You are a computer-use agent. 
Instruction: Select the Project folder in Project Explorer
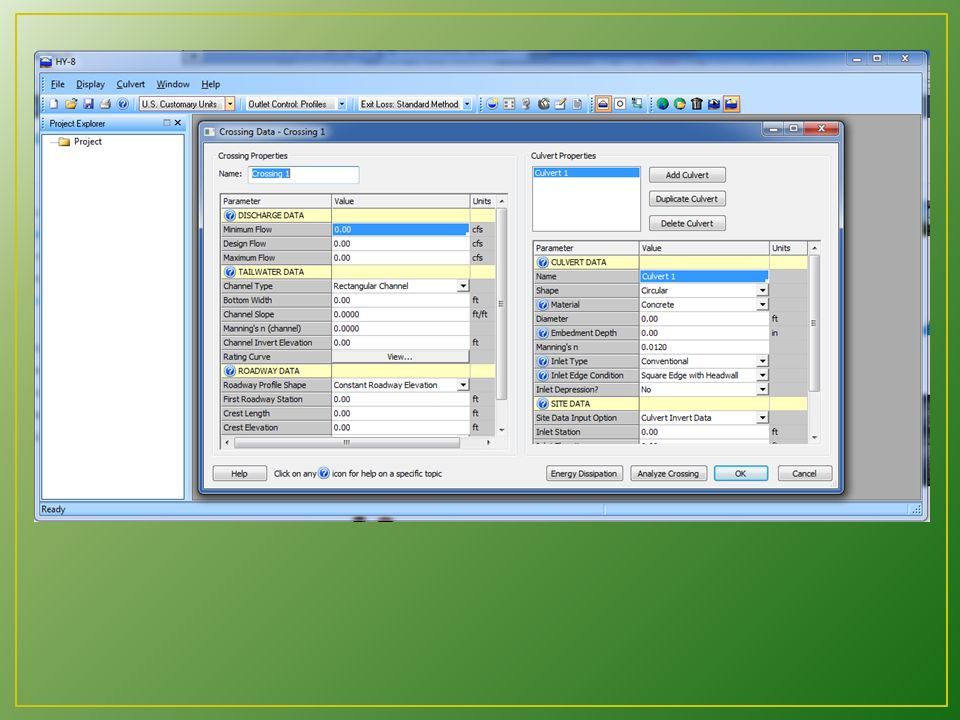coord(80,141)
